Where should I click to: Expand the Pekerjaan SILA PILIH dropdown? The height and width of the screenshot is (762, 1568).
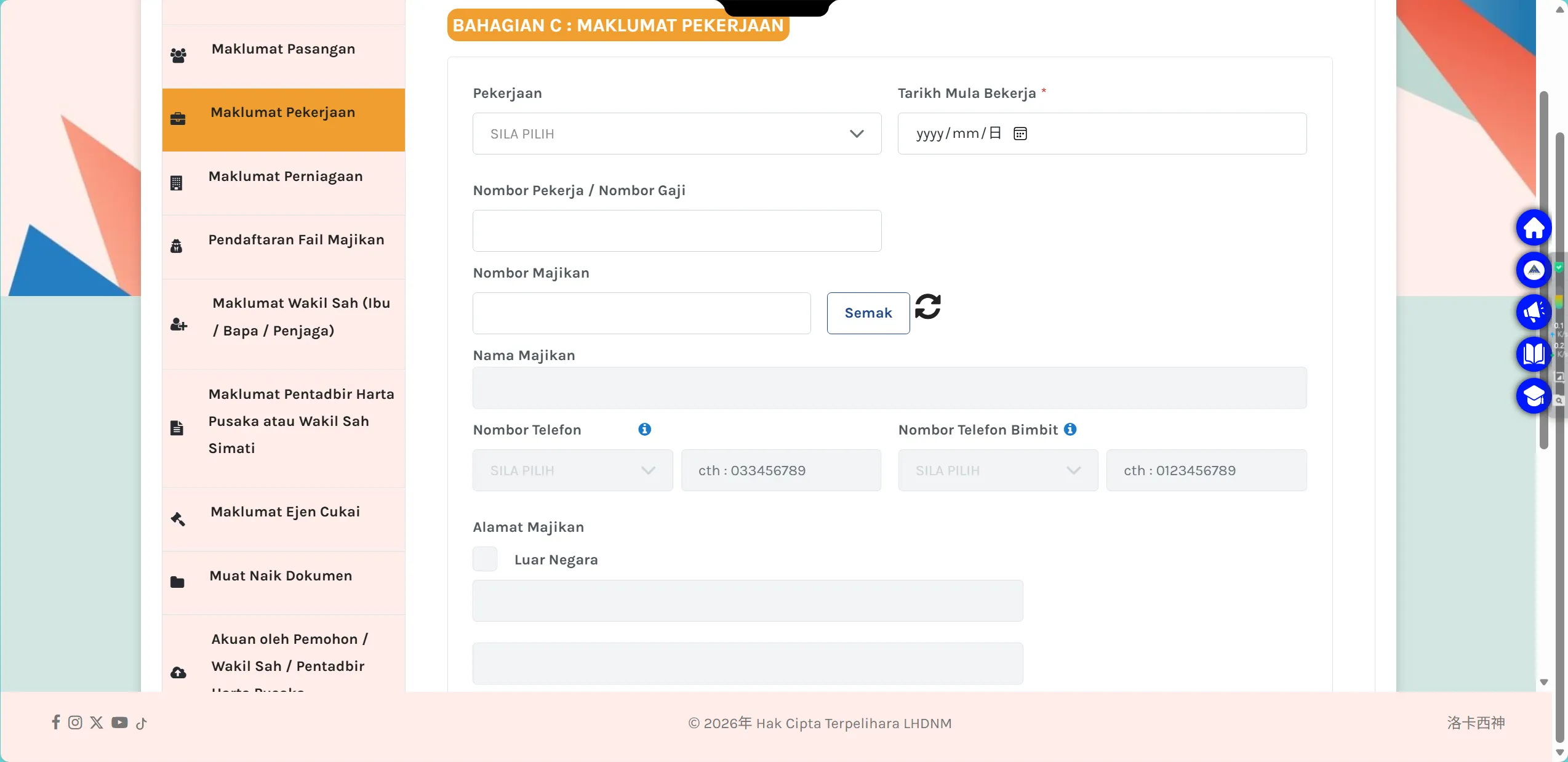[x=677, y=134]
